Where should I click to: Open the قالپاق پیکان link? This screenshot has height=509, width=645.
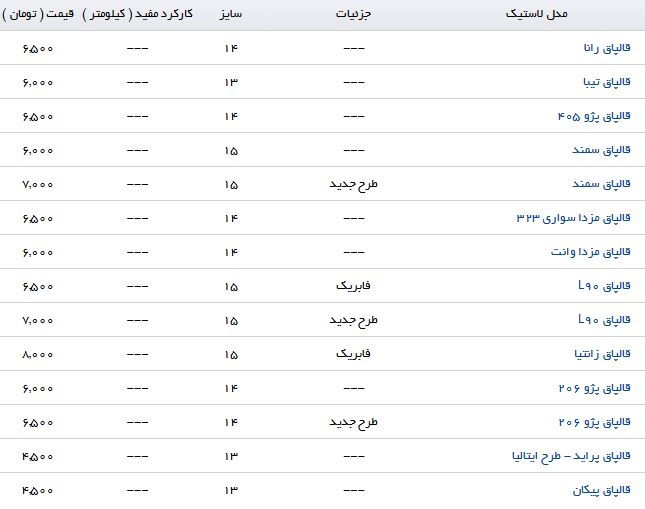(x=601, y=490)
